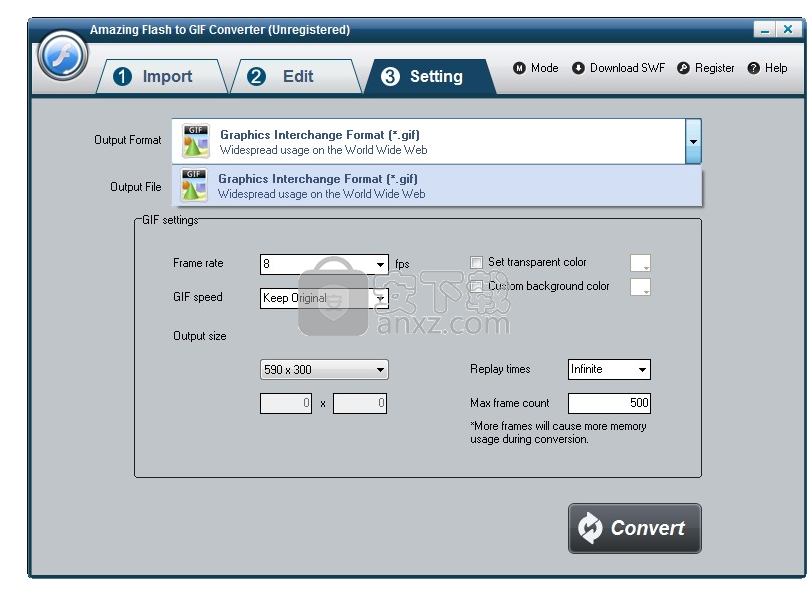812x595 pixels.
Task: Click the Convert button
Action: click(634, 528)
